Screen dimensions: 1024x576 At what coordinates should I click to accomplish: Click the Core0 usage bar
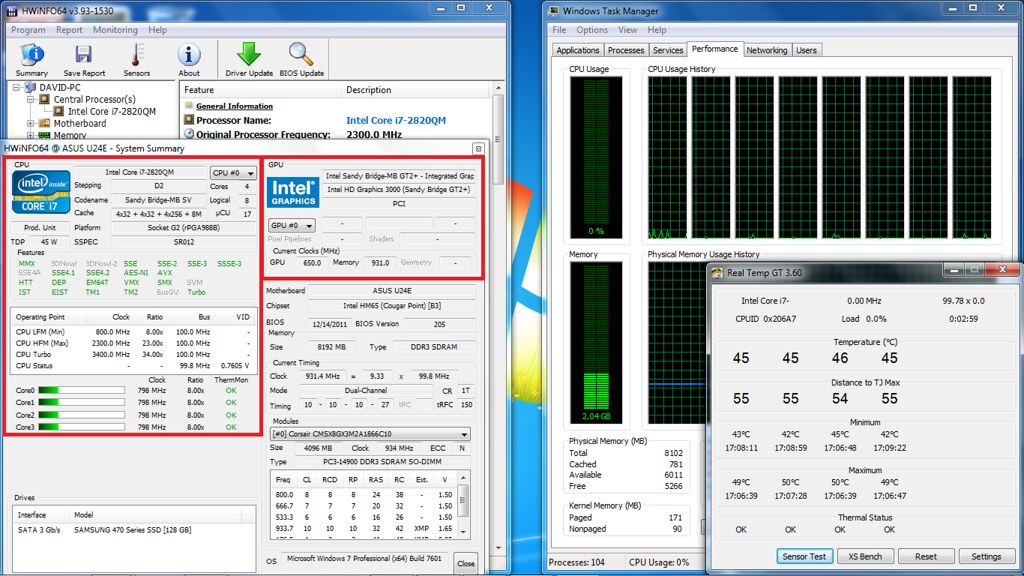(82, 391)
